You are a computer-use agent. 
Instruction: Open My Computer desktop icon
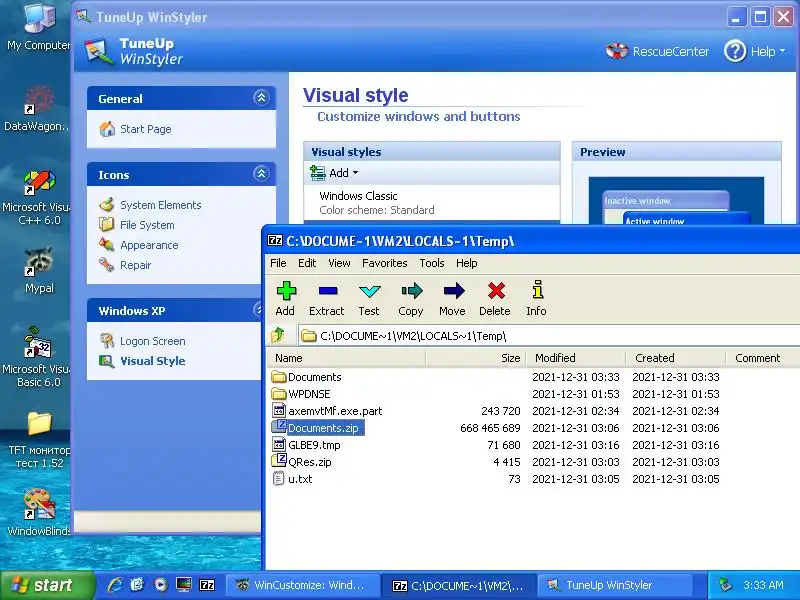[39, 27]
